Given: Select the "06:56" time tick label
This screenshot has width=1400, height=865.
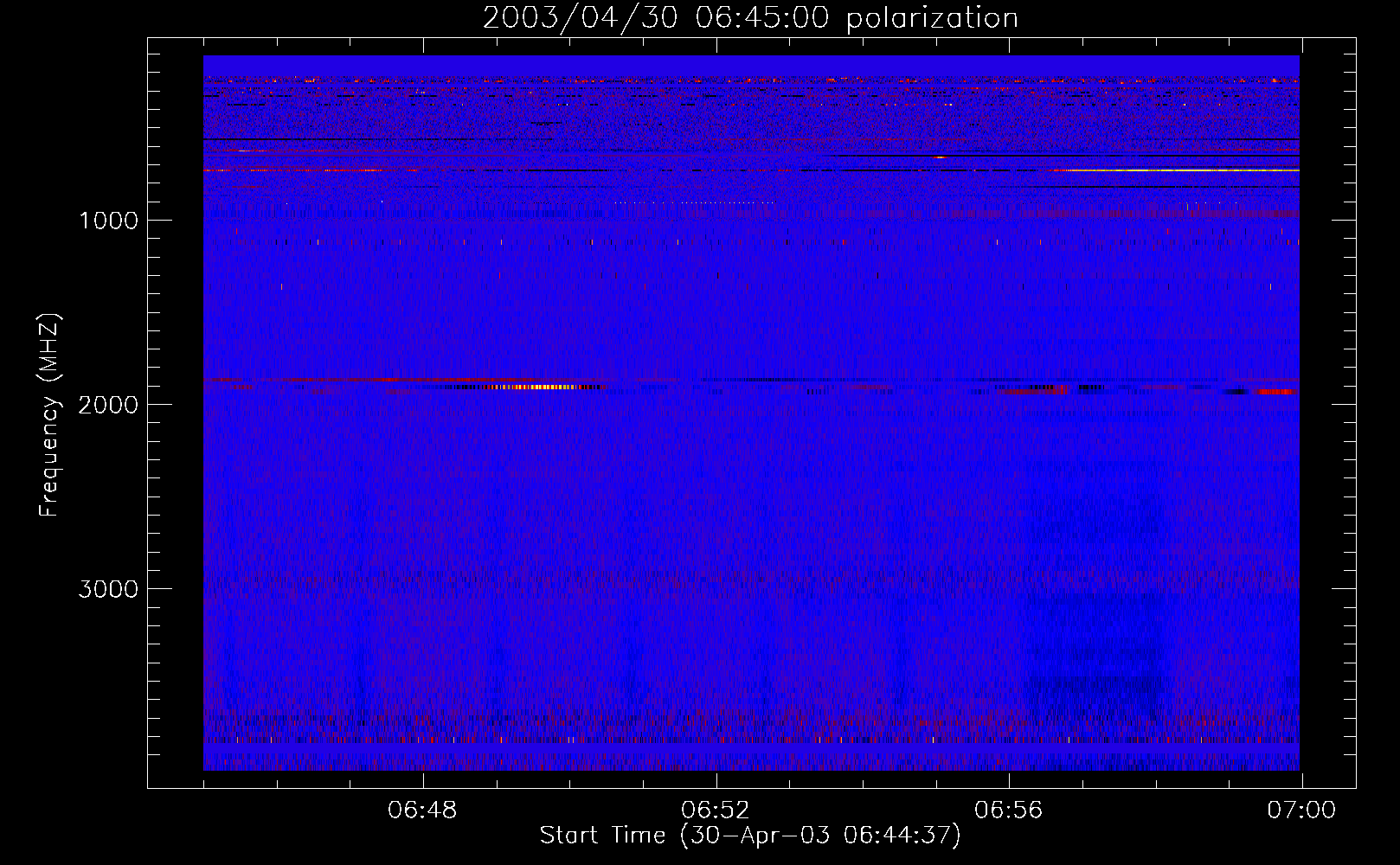Looking at the screenshot, I should click(1009, 811).
